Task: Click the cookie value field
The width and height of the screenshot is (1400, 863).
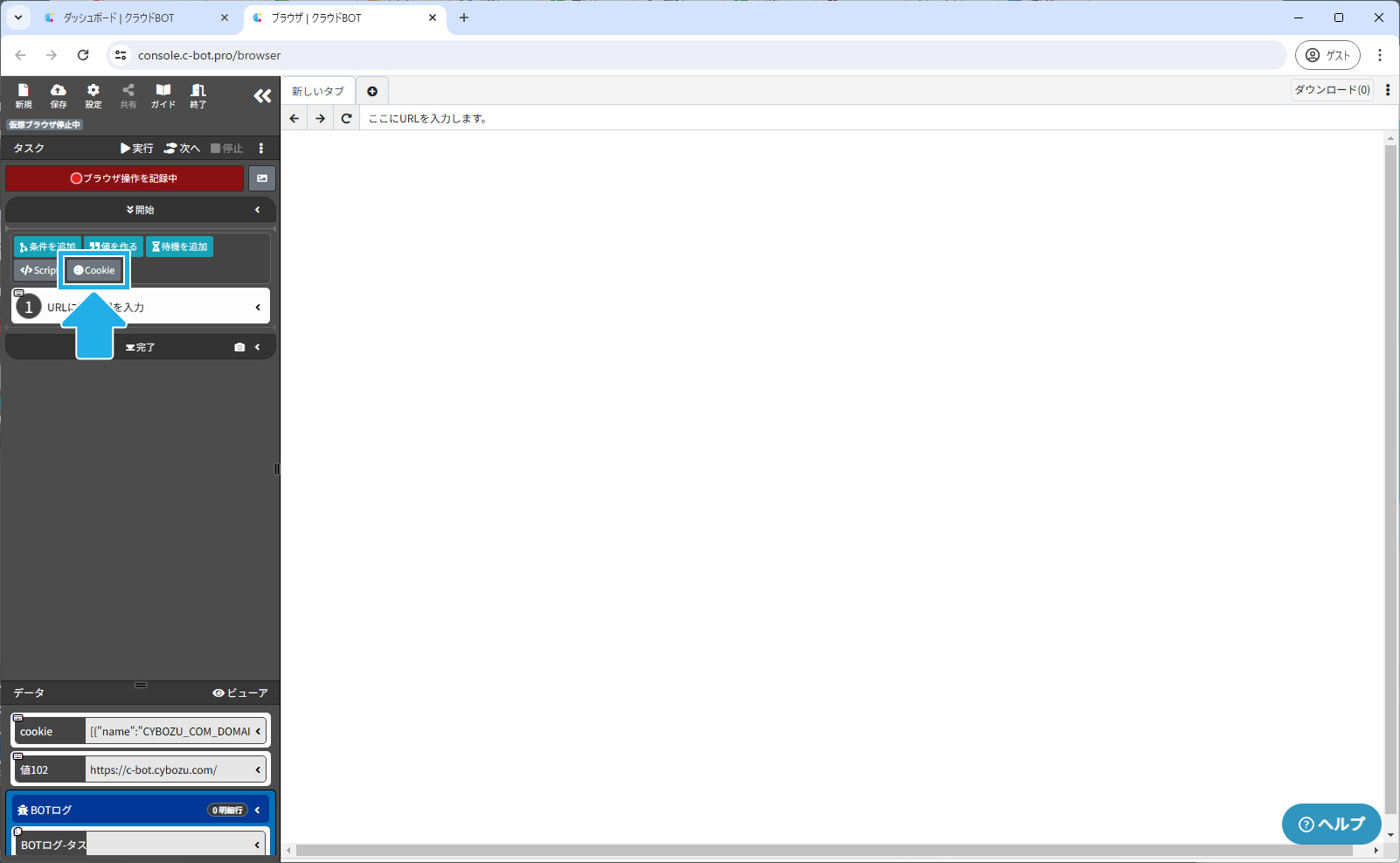Action: [x=169, y=731]
